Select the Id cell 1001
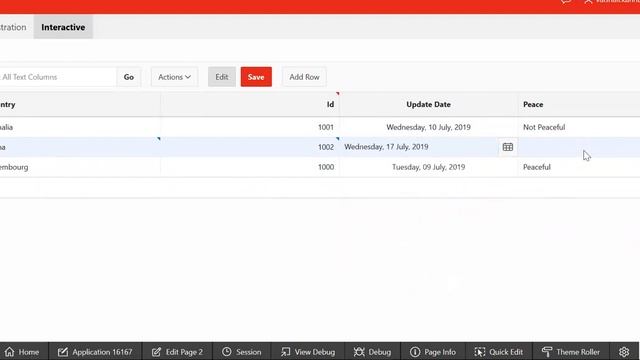The image size is (640, 360). pyautogui.click(x=250, y=127)
